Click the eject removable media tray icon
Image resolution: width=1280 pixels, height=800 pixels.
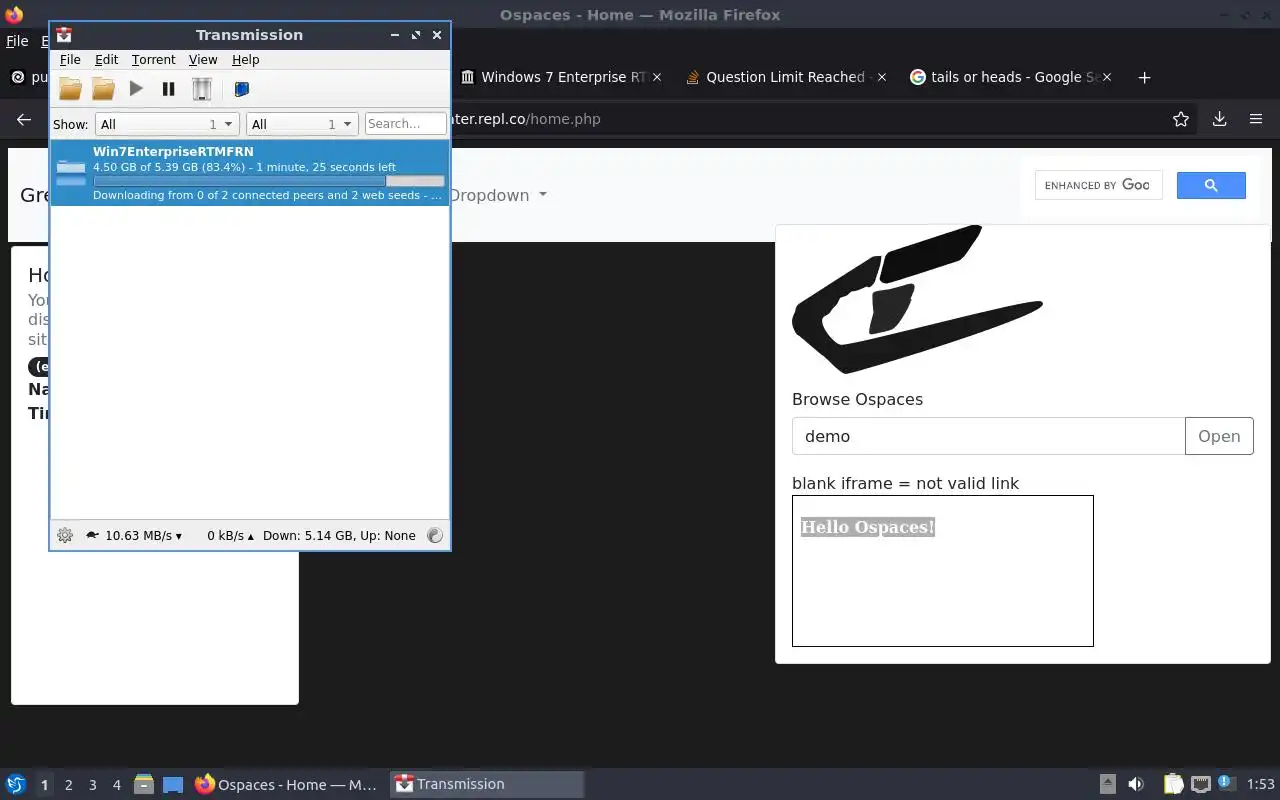click(1107, 784)
